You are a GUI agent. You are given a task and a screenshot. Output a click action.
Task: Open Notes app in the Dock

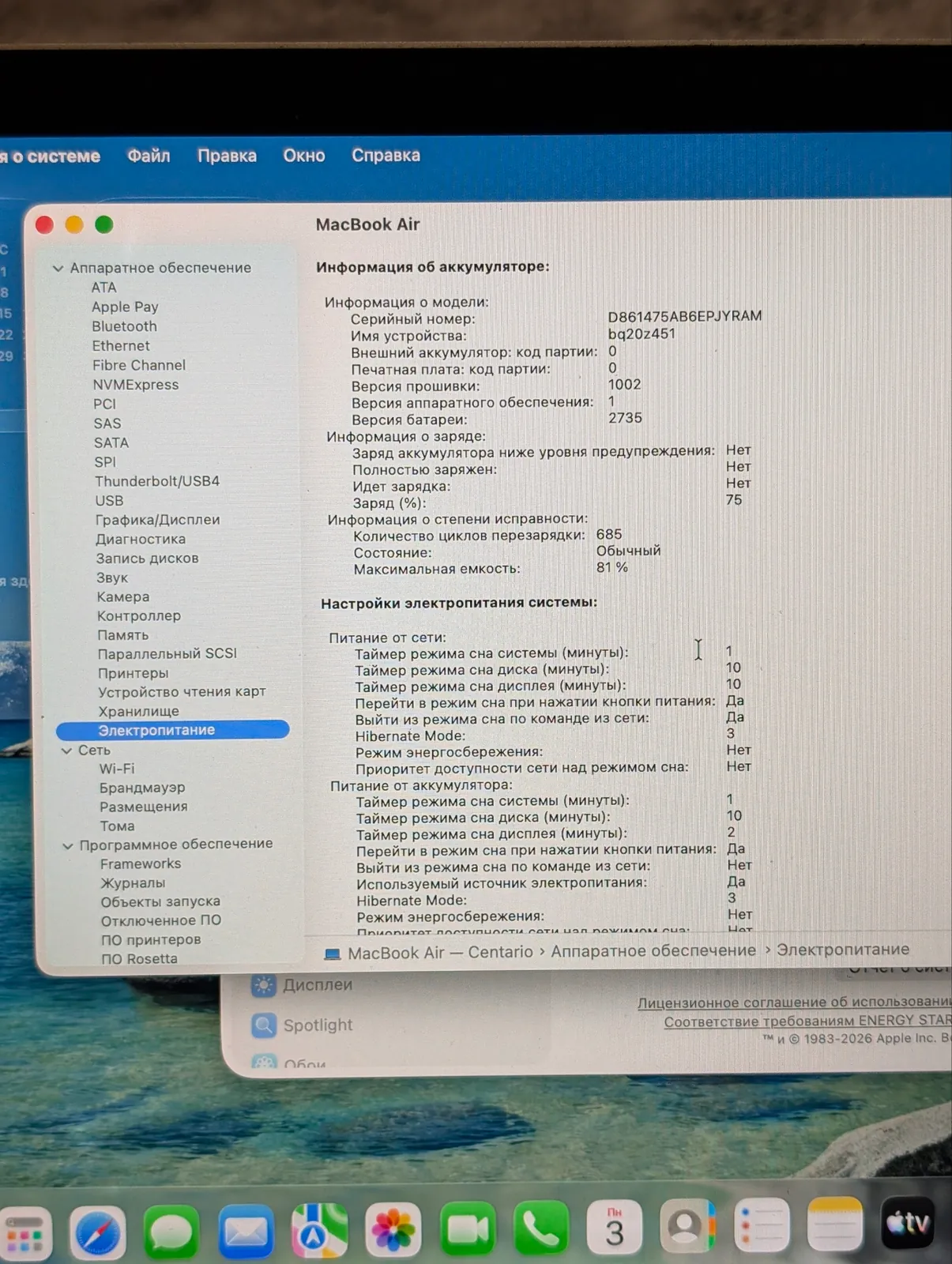(x=835, y=1224)
